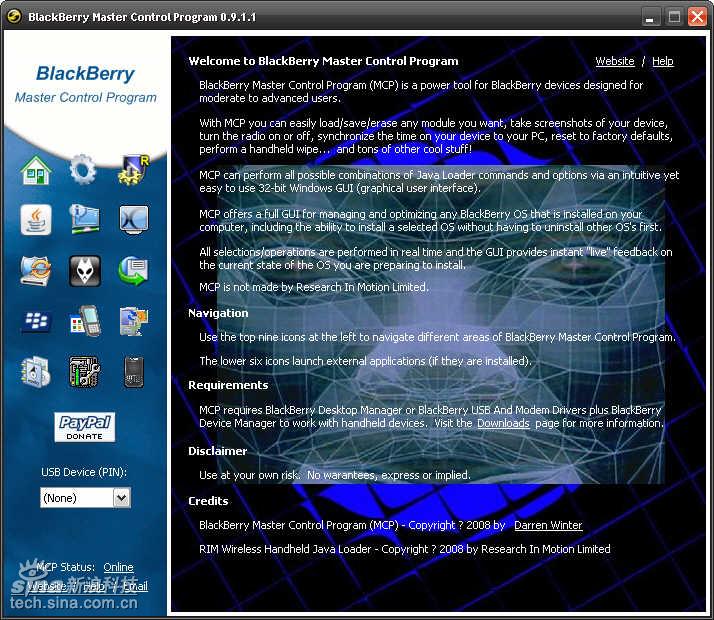Launch the handheld with Windows flag icon

85,321
